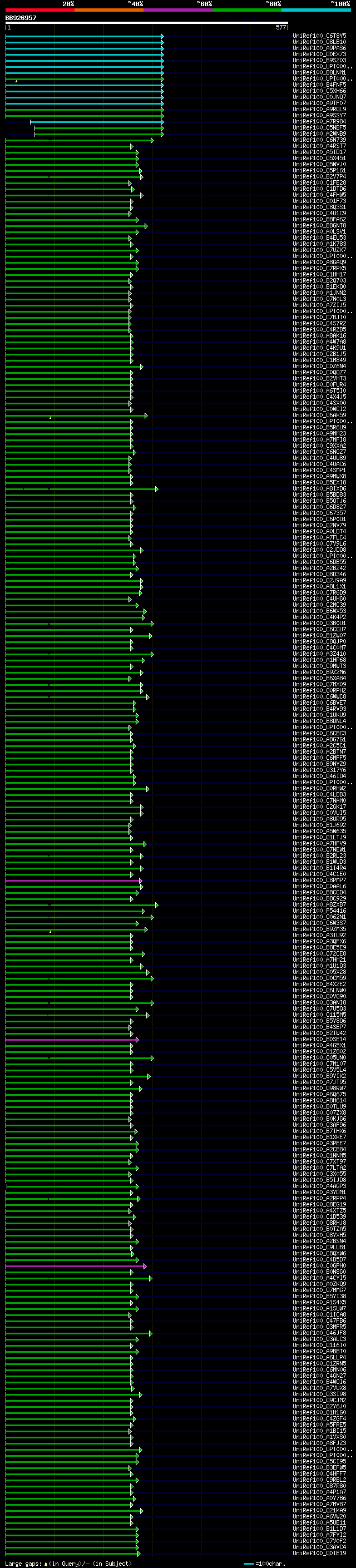Select the label UniRef100_Q115M5
This screenshot has width=356, height=1568.
click(x=319, y=1015)
